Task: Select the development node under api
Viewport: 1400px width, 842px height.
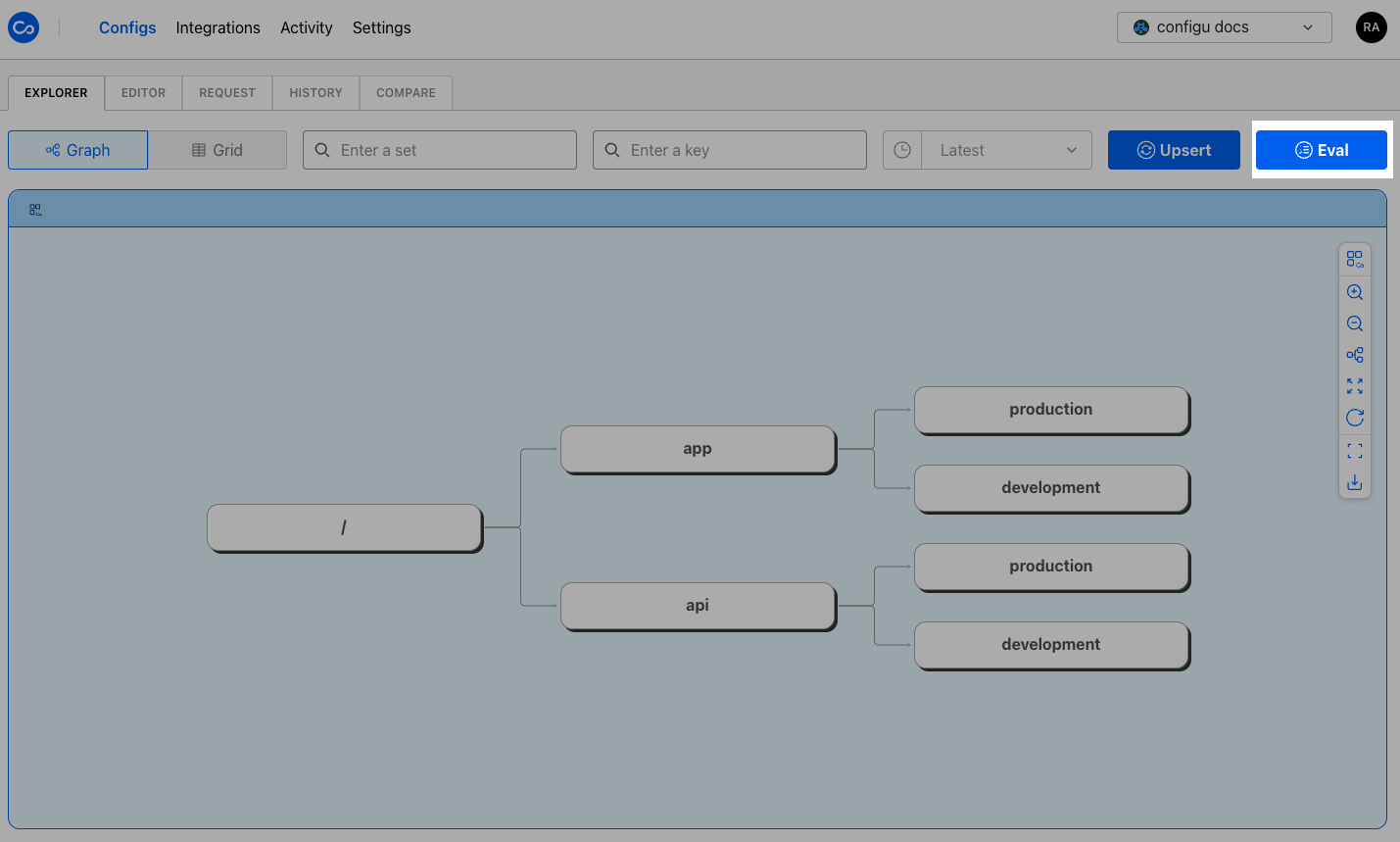Action: coord(1052,646)
